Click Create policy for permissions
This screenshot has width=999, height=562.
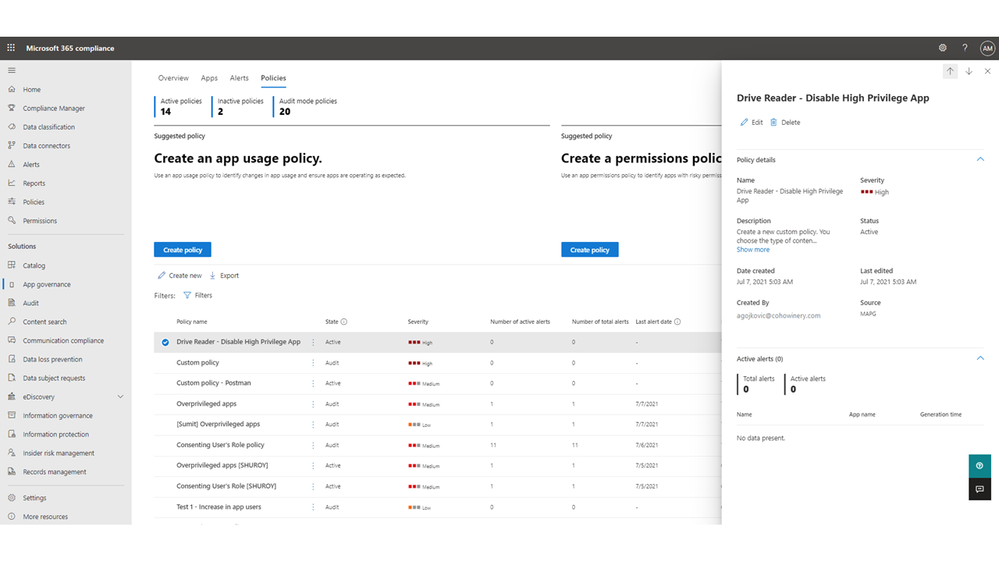589,250
